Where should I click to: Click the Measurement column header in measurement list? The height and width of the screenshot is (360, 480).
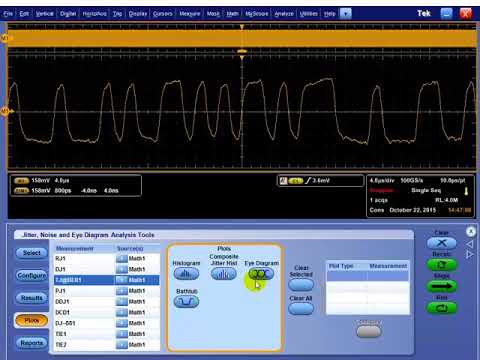pyautogui.click(x=75, y=249)
